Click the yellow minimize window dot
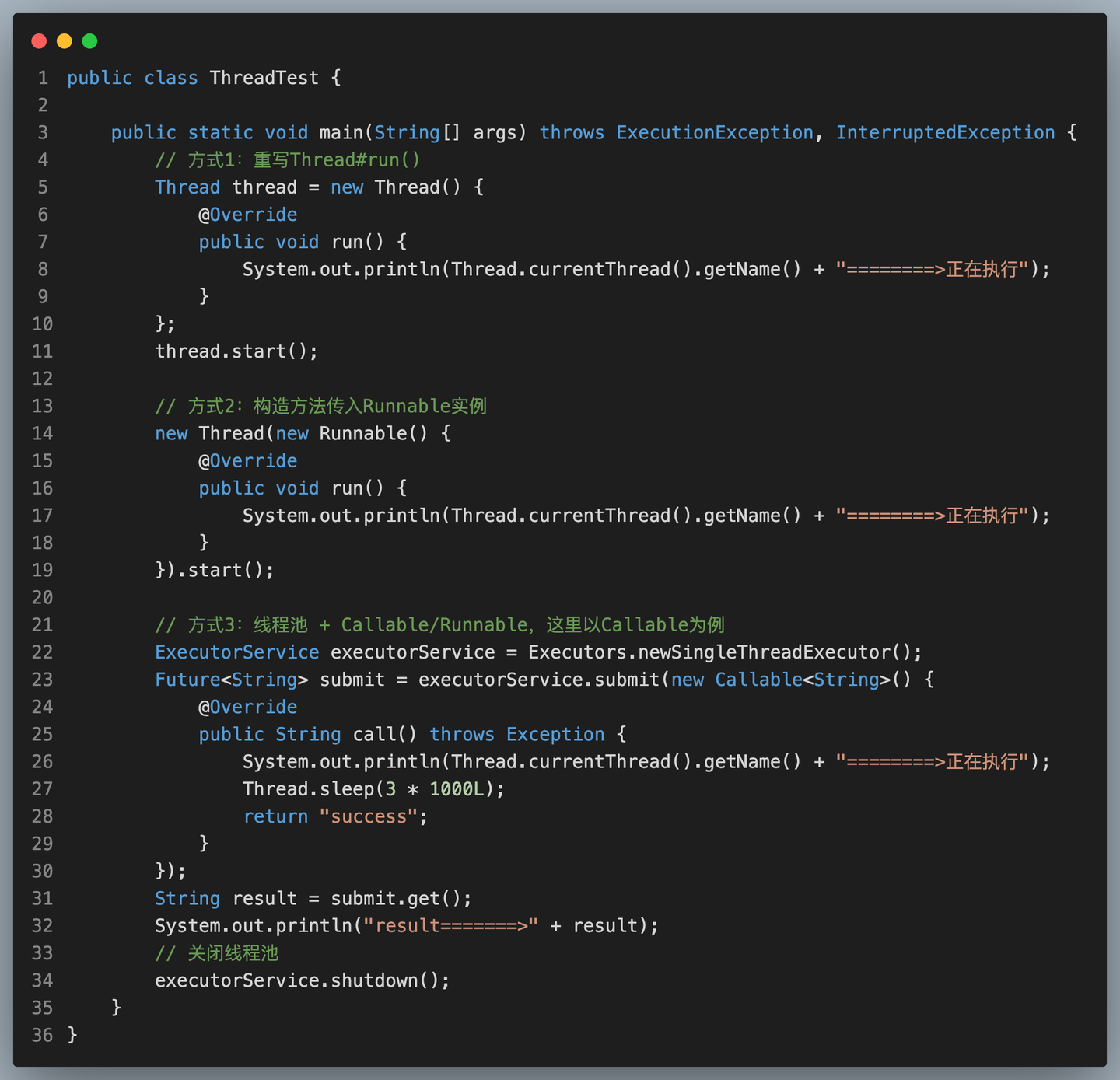Viewport: 1120px width, 1080px height. coord(65,41)
